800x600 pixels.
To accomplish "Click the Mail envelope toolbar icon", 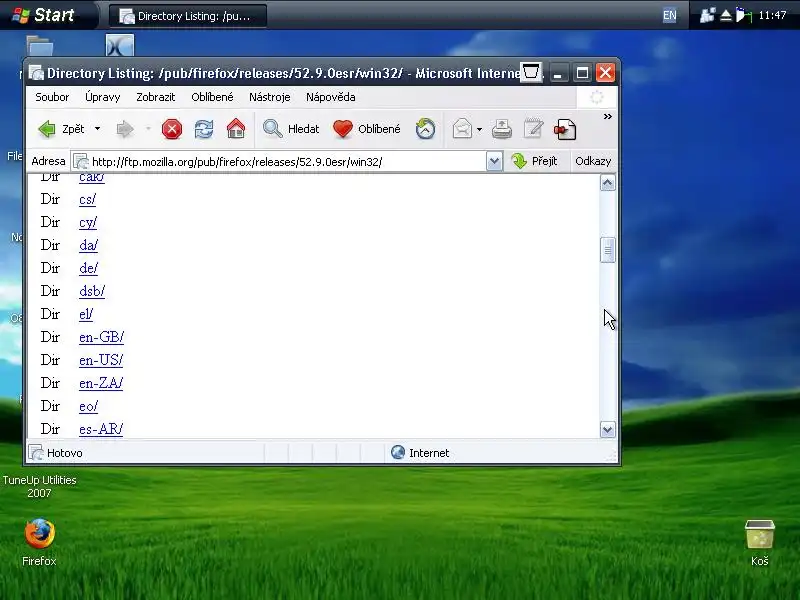I will (462, 129).
